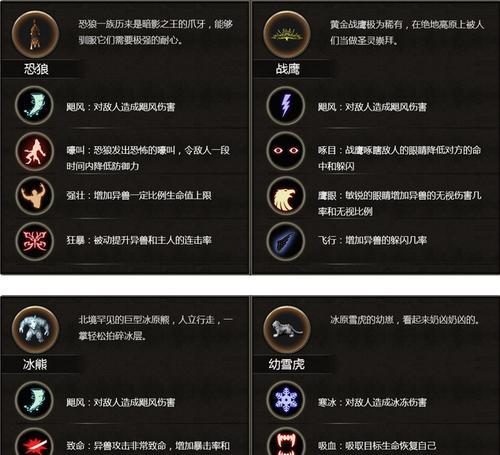Select the 致命 red slash skill icon

pyautogui.click(x=35, y=441)
